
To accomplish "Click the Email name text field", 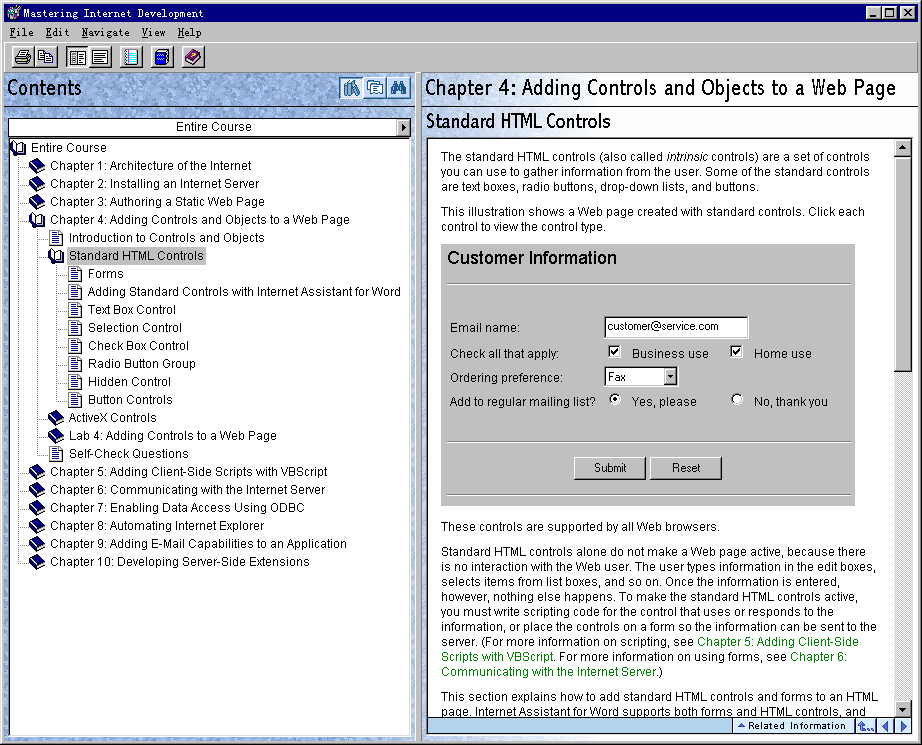I will click(x=676, y=327).
